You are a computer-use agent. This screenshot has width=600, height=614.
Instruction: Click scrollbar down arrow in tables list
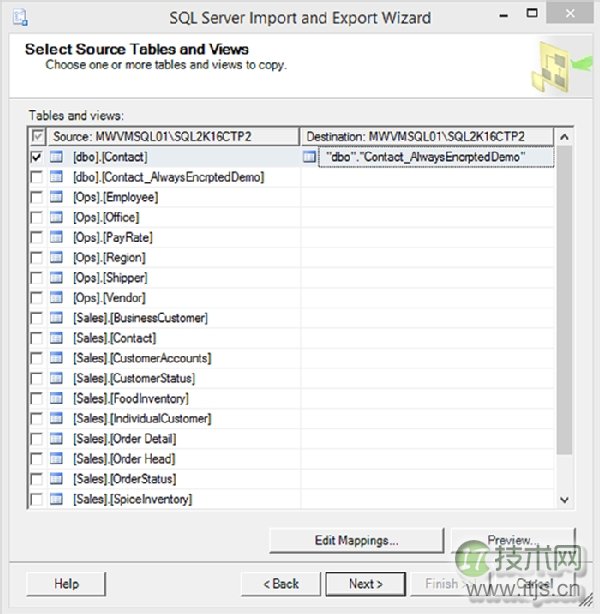(564, 500)
